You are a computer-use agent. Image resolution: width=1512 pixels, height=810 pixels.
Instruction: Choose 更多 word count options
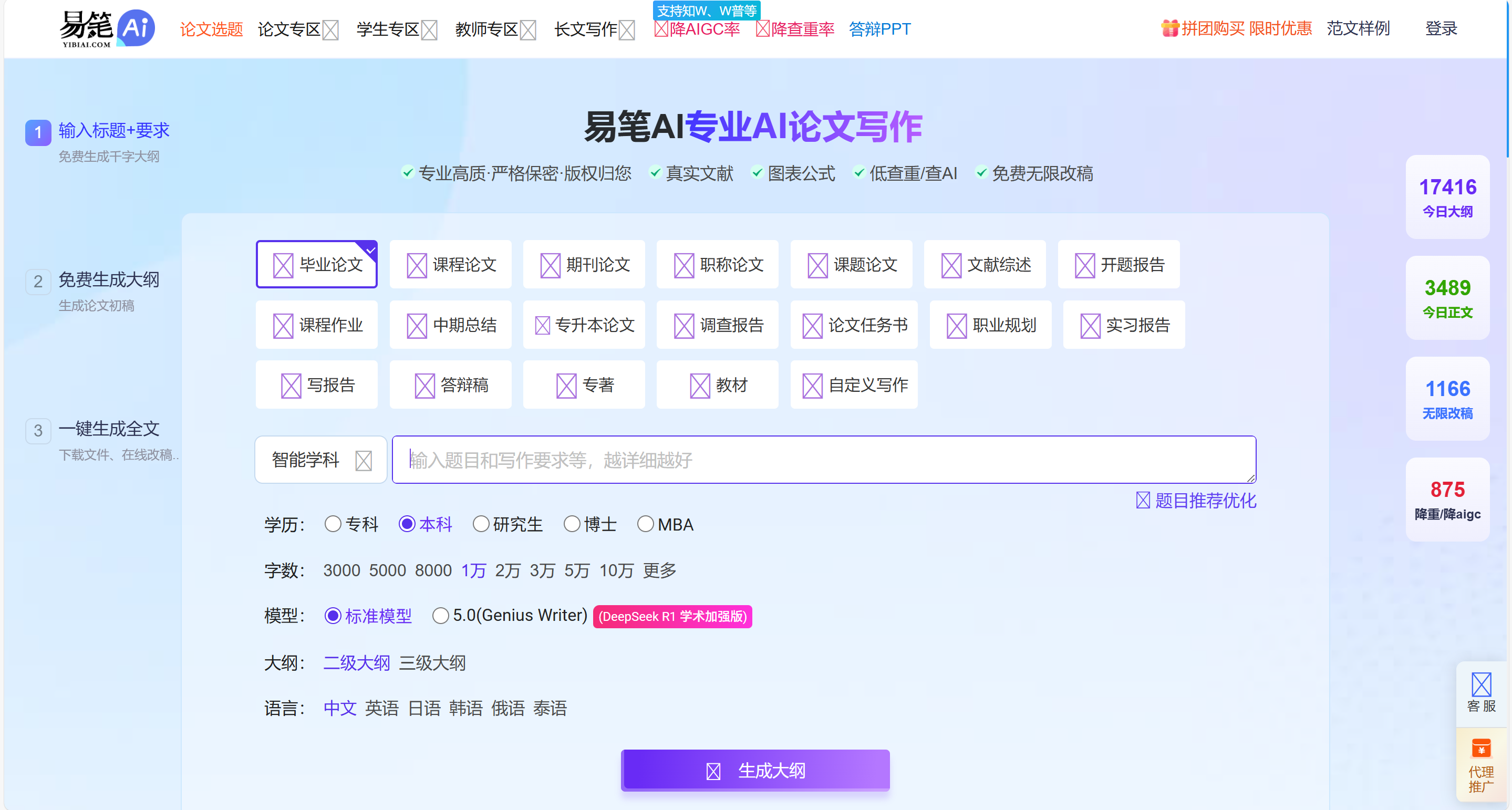tap(660, 570)
